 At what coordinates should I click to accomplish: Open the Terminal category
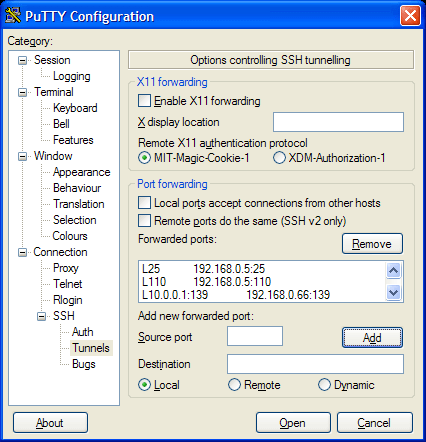click(x=54, y=92)
